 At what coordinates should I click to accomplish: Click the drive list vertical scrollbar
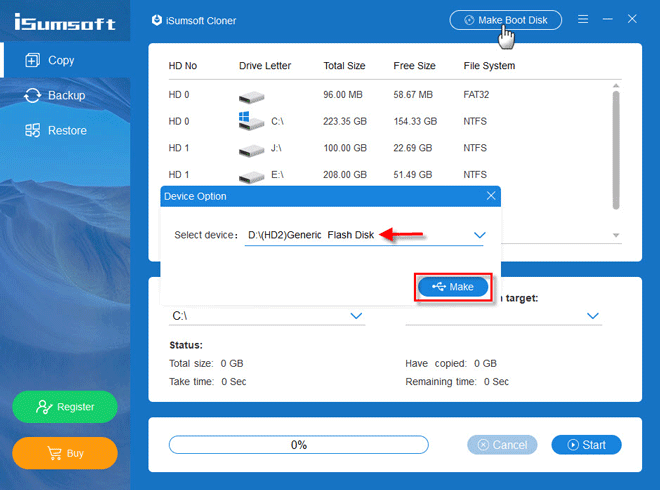tap(616, 150)
